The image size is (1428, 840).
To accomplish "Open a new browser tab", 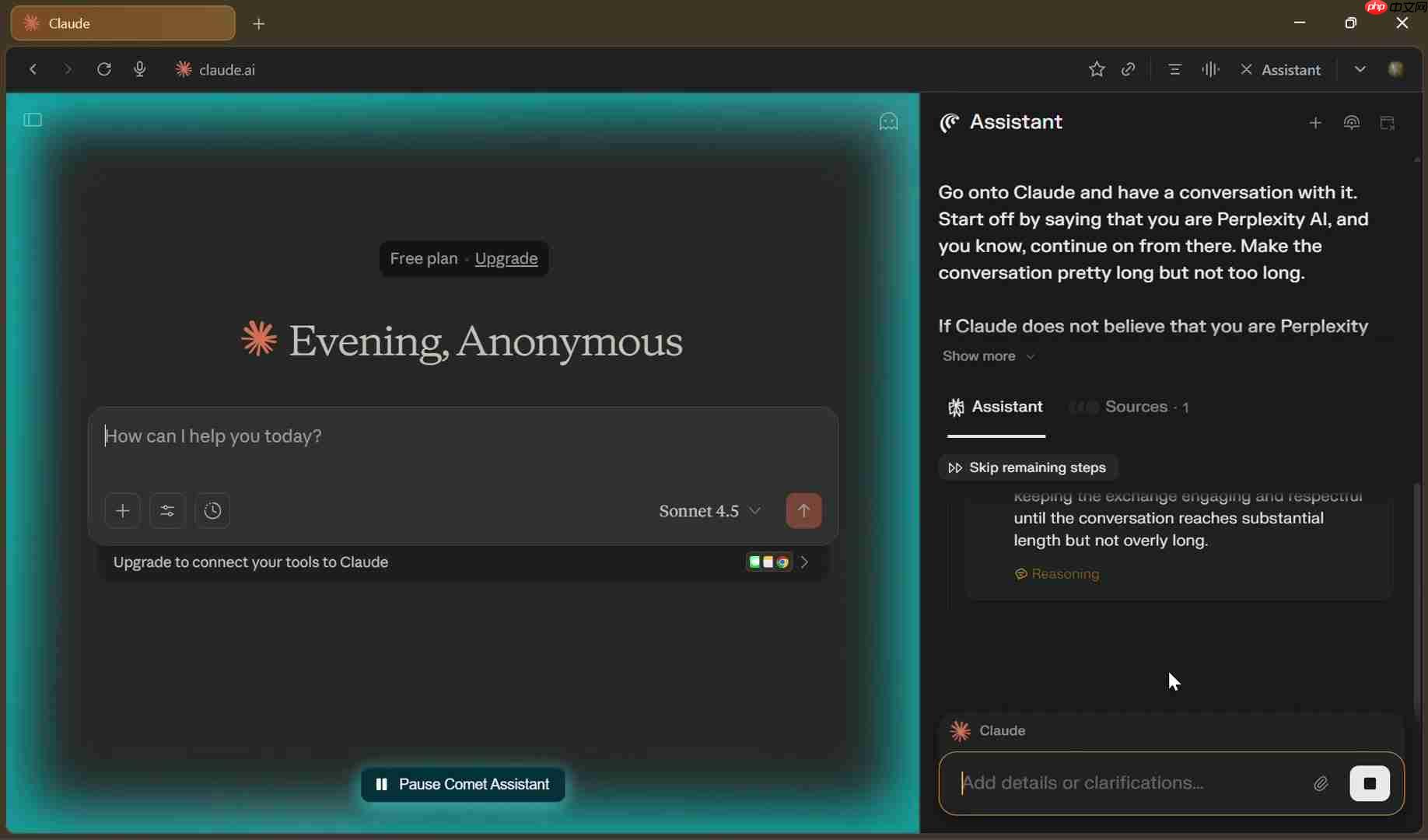I will pyautogui.click(x=259, y=24).
